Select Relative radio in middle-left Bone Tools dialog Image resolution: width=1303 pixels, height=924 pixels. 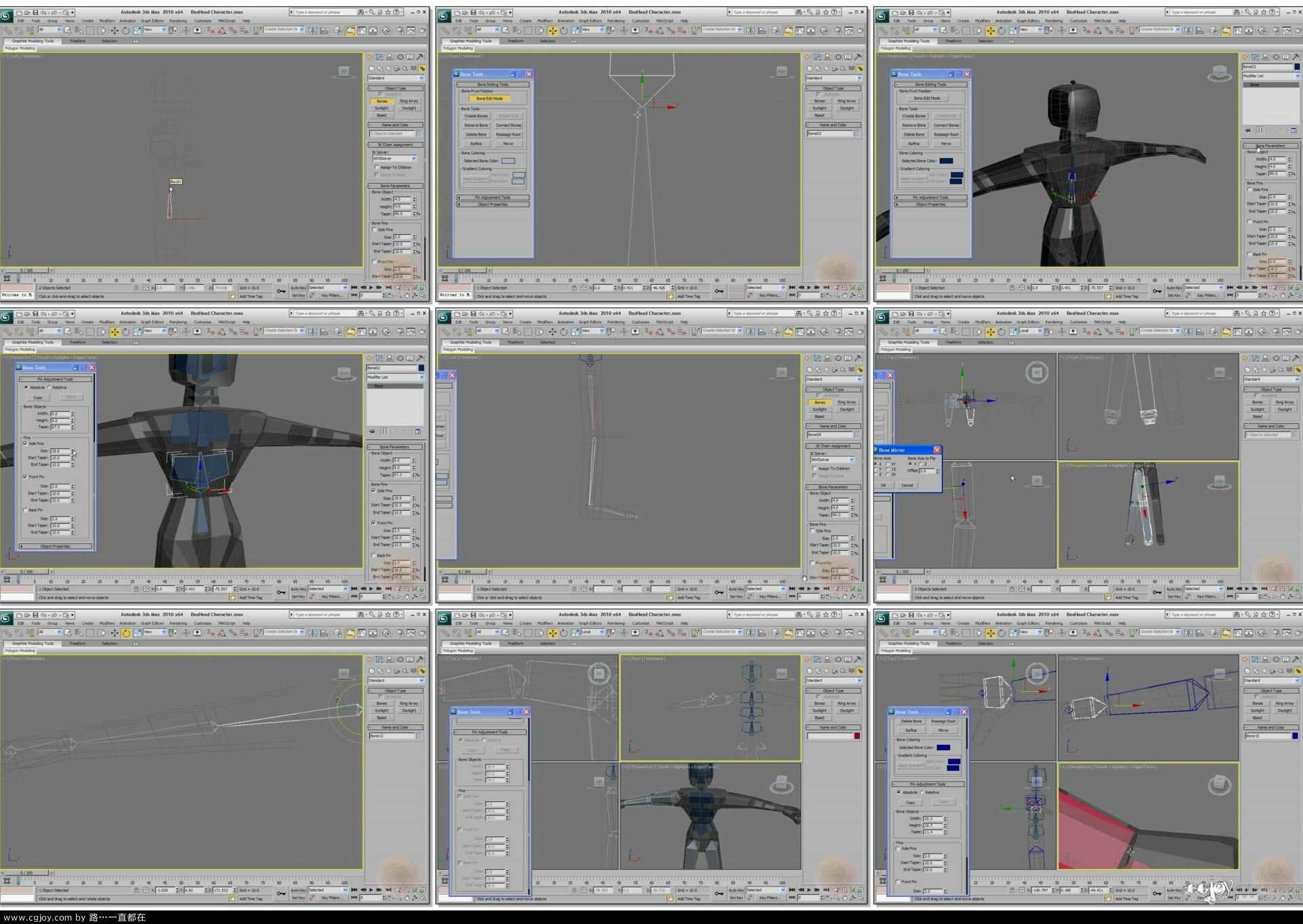coord(49,387)
